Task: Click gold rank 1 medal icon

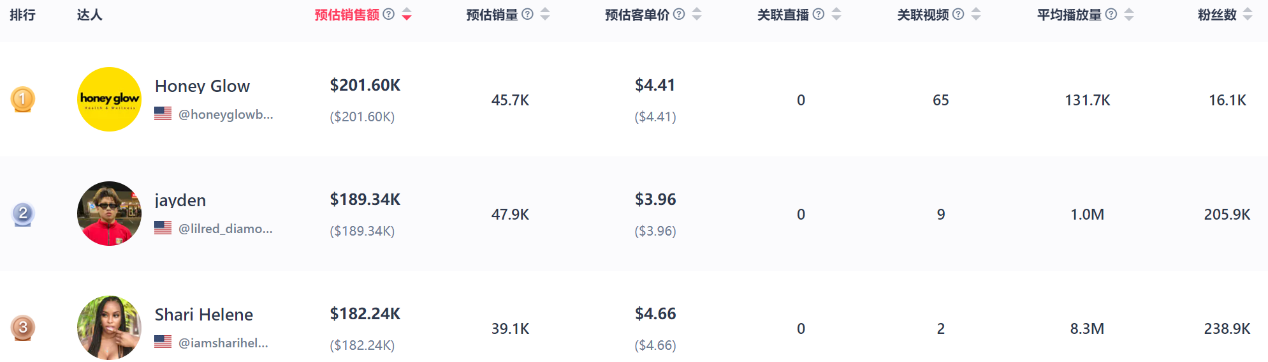Action: tap(23, 100)
